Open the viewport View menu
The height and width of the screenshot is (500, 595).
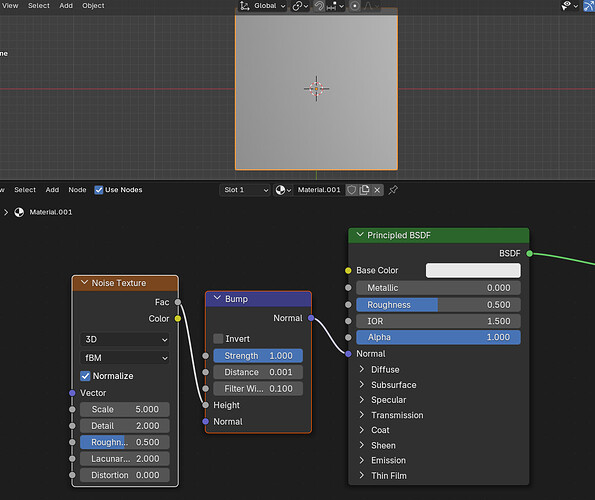(x=10, y=6)
